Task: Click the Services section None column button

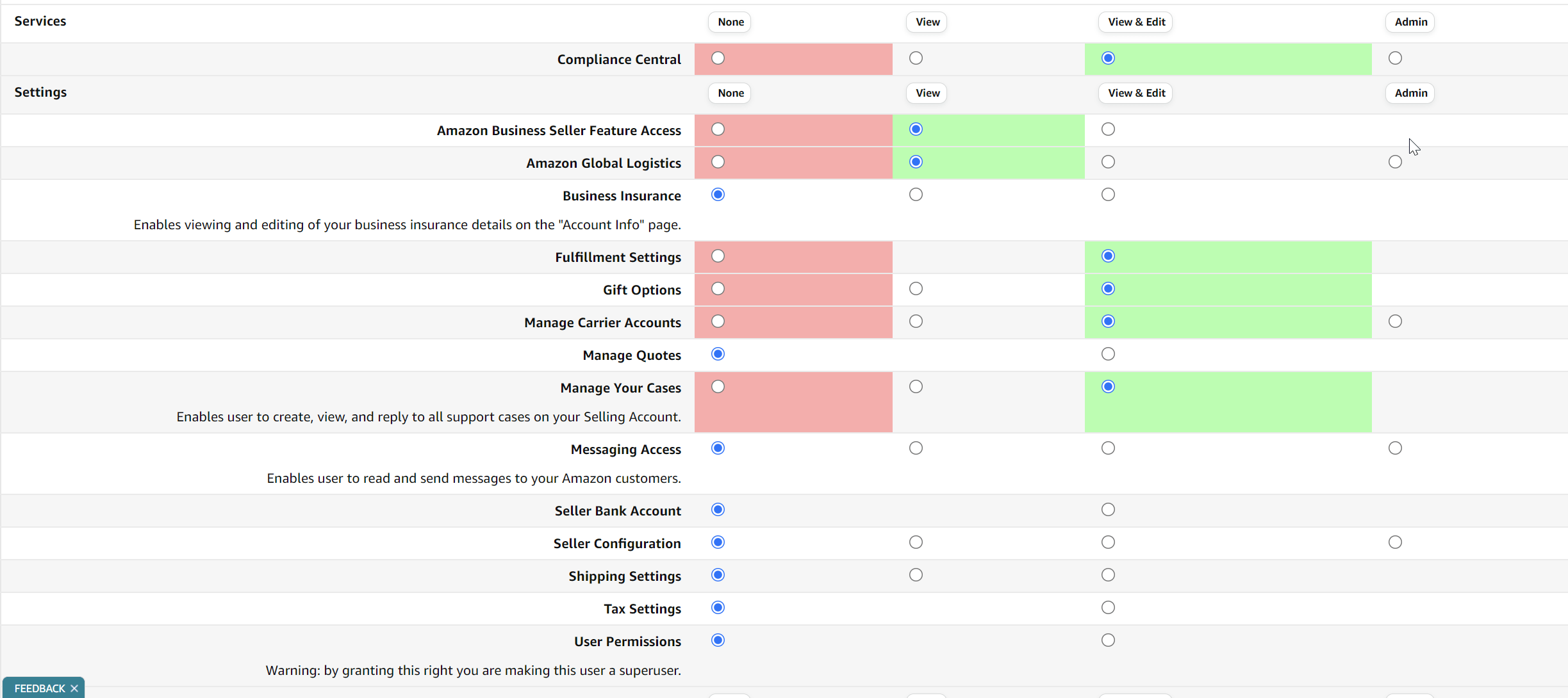Action: tap(730, 22)
